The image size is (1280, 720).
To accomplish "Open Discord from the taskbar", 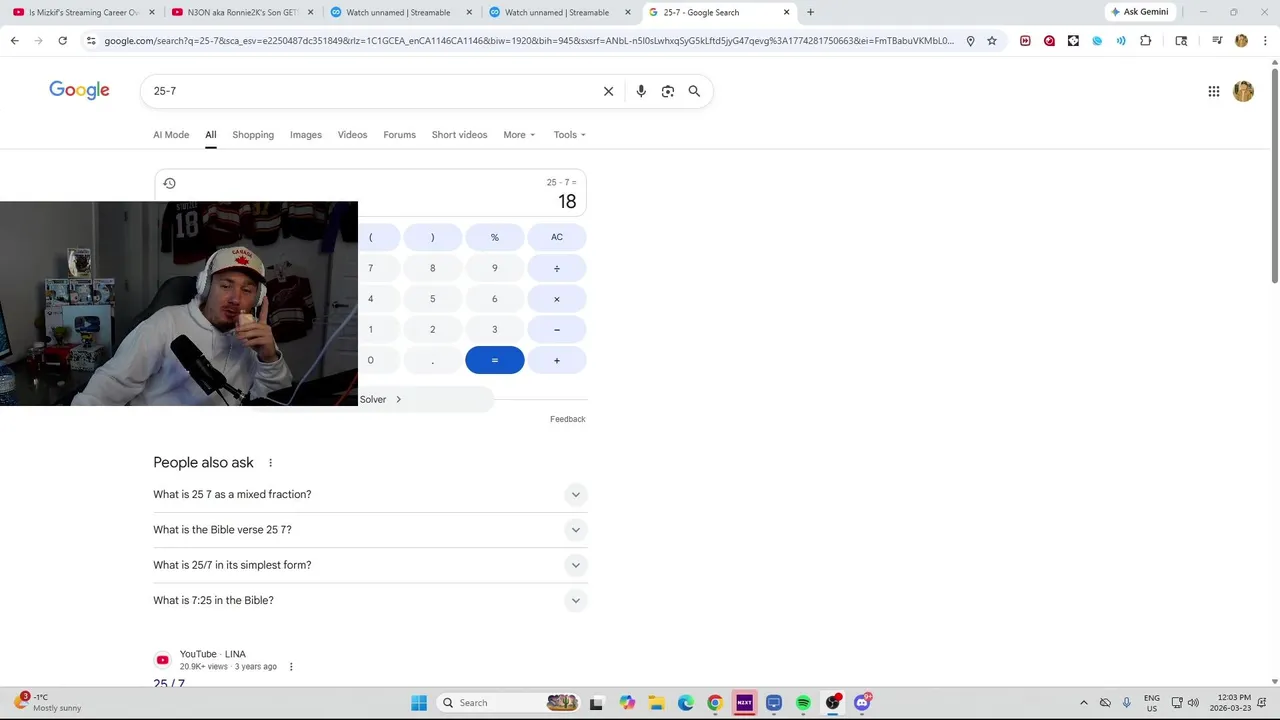I will tap(862, 703).
